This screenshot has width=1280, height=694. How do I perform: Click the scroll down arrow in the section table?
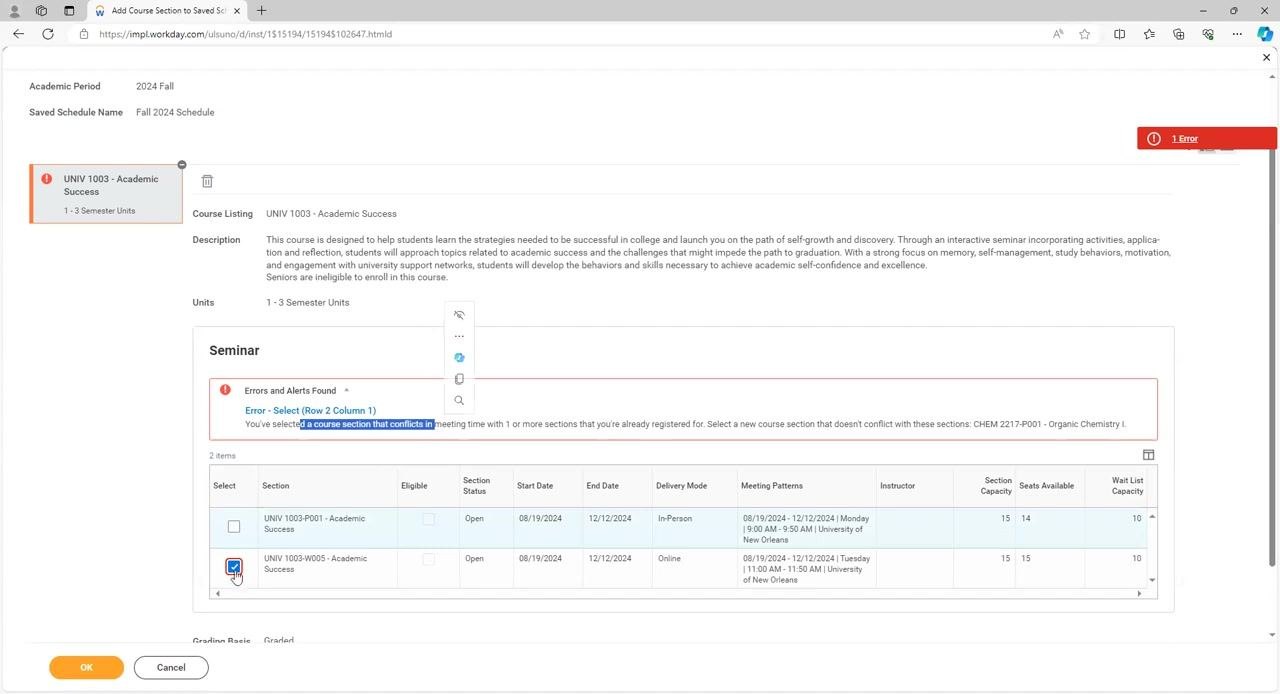pos(1152,580)
